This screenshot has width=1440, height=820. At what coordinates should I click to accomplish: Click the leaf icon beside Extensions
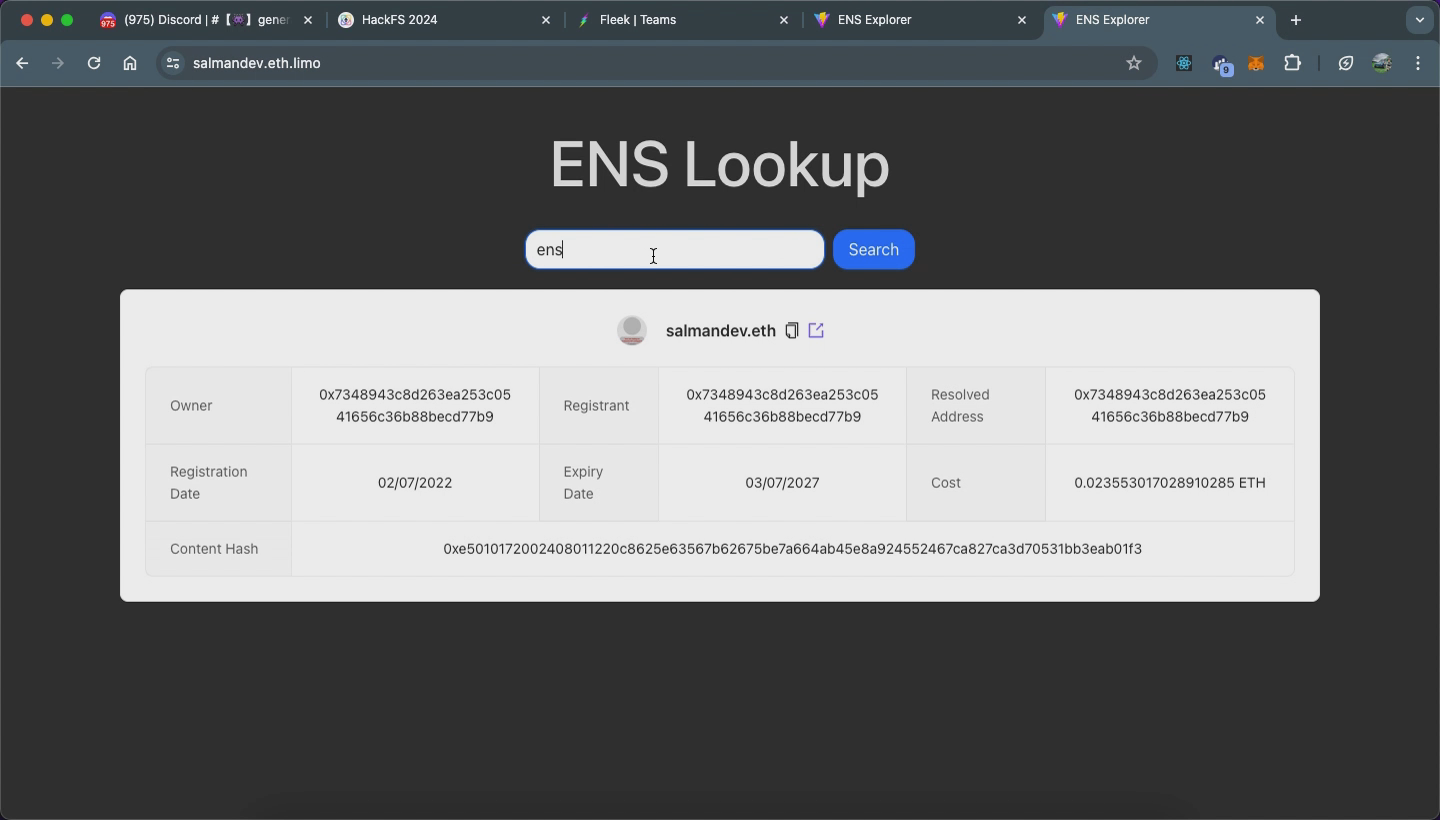(1346, 63)
